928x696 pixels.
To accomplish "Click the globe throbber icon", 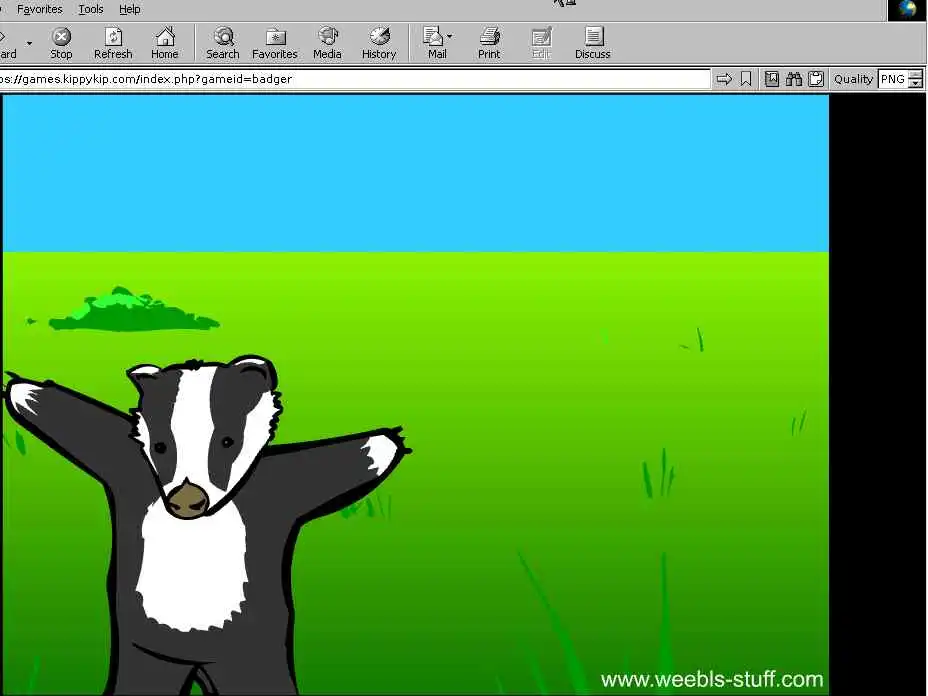I will pos(907,9).
